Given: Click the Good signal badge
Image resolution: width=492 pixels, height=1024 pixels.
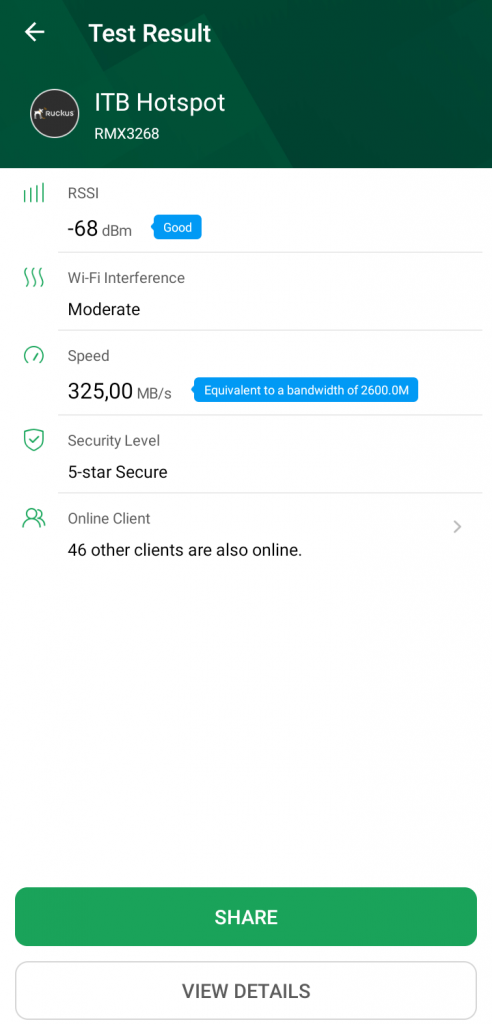Looking at the screenshot, I should [x=177, y=227].
